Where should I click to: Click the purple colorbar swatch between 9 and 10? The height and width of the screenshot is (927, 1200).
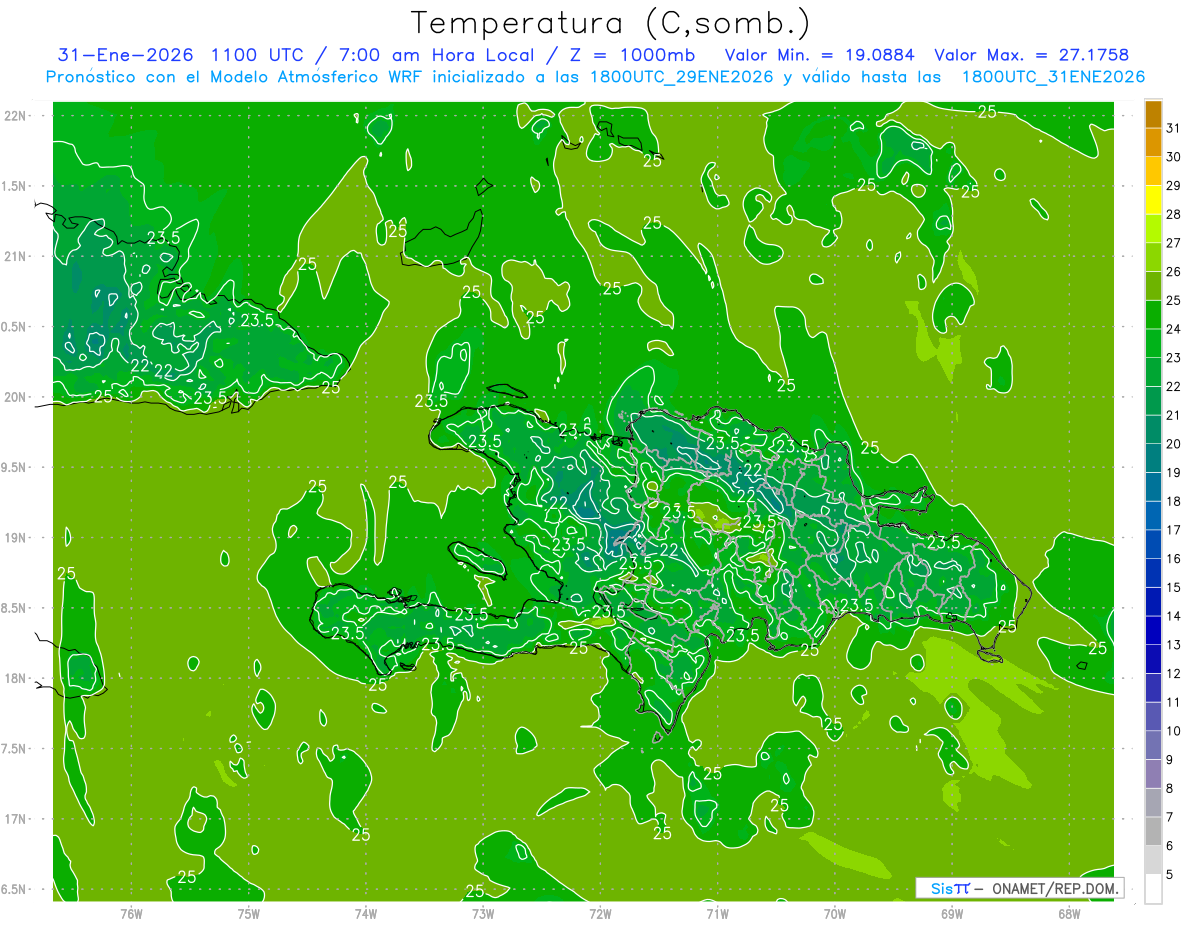point(1153,746)
